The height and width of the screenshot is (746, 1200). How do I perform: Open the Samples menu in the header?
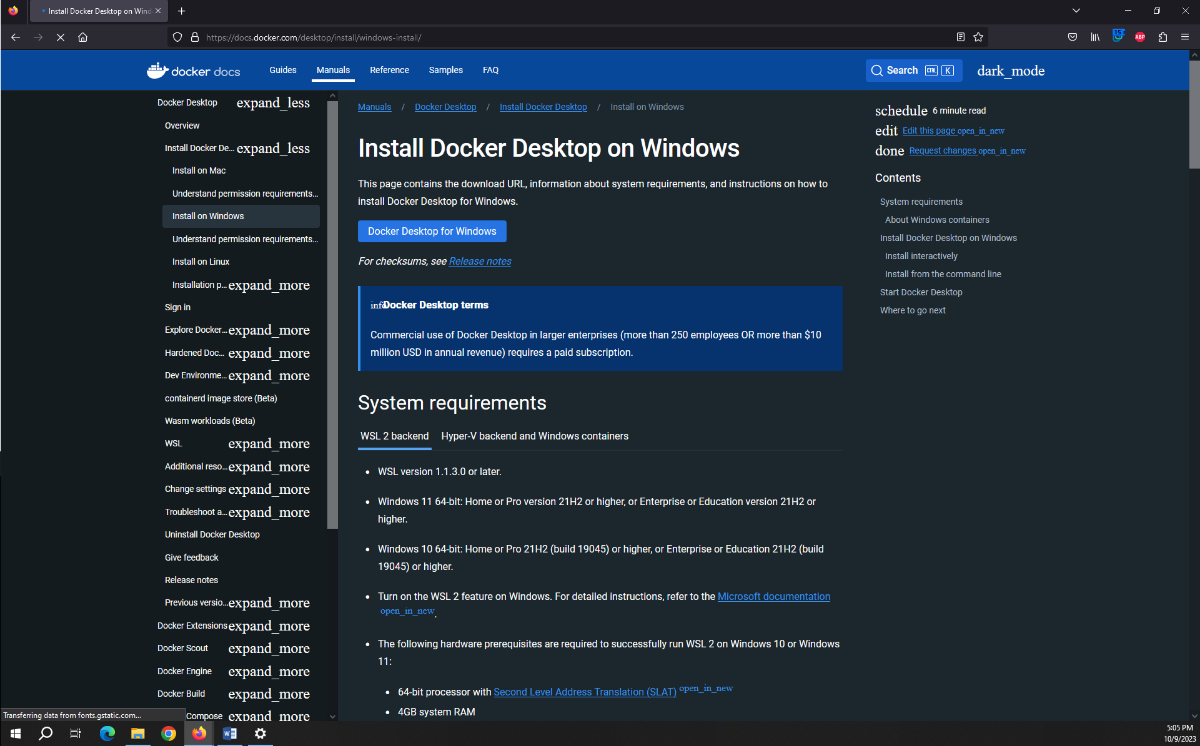point(446,70)
